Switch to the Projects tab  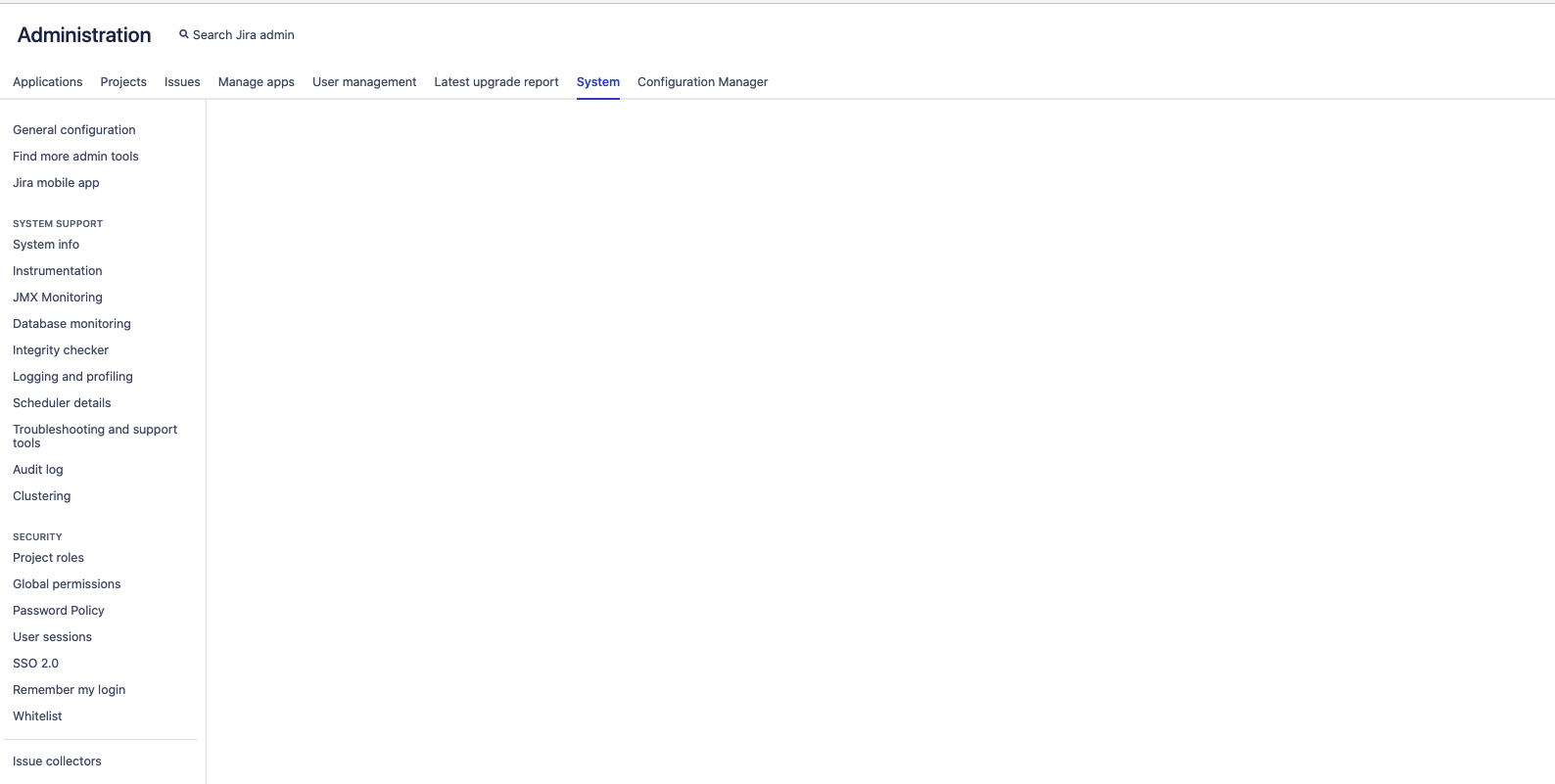click(x=123, y=82)
